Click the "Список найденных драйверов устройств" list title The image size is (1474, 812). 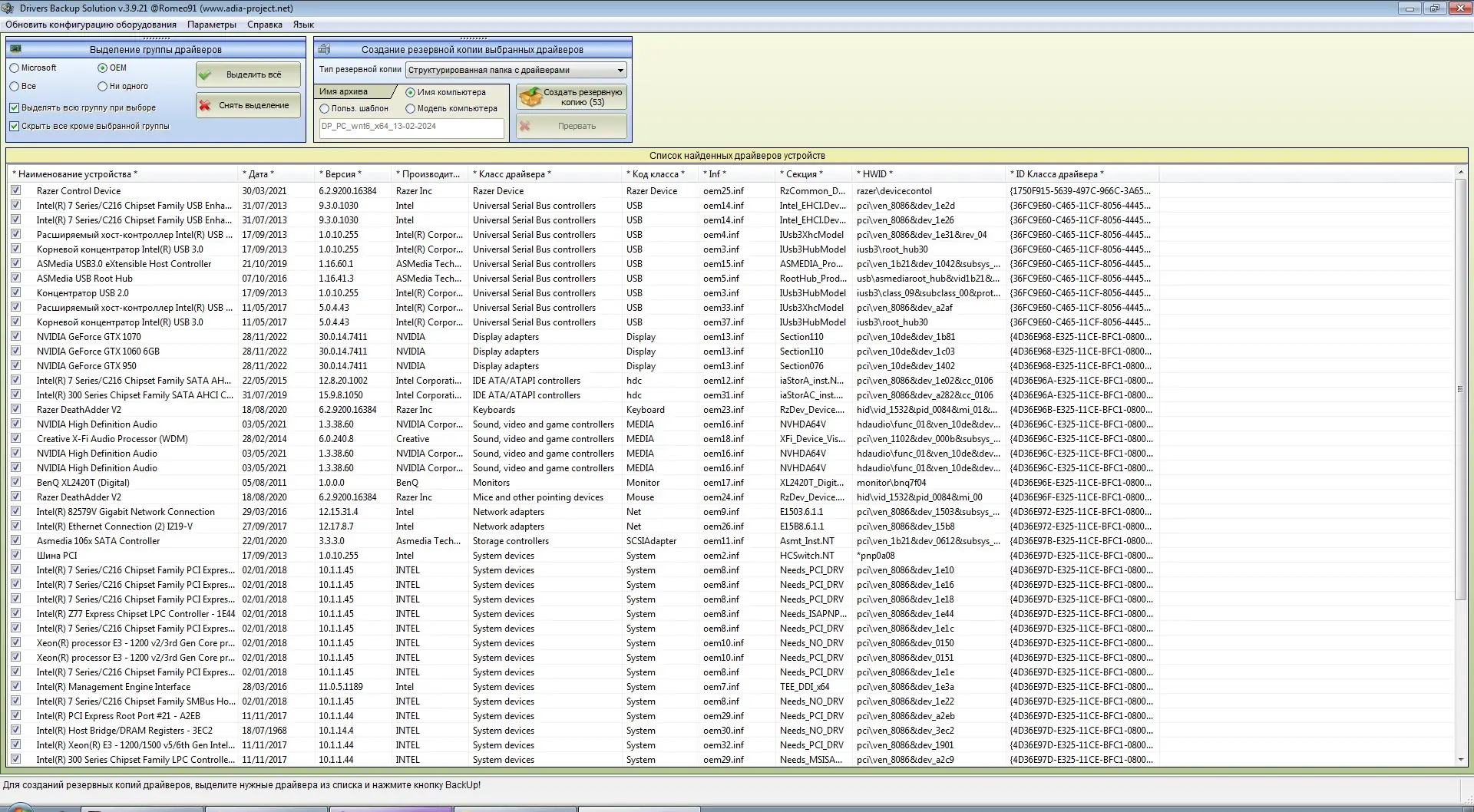(x=737, y=156)
